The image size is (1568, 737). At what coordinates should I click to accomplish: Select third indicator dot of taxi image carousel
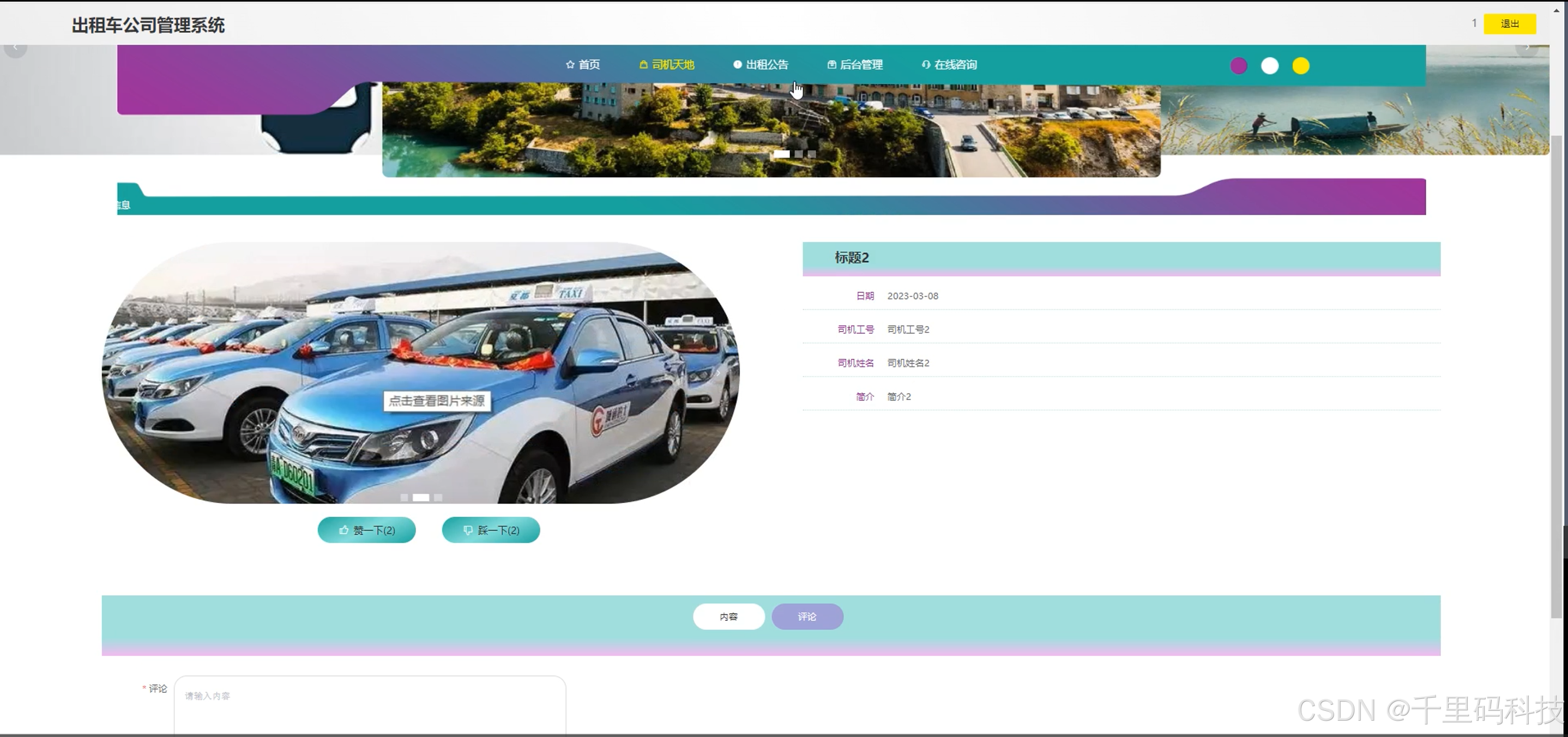click(x=438, y=498)
